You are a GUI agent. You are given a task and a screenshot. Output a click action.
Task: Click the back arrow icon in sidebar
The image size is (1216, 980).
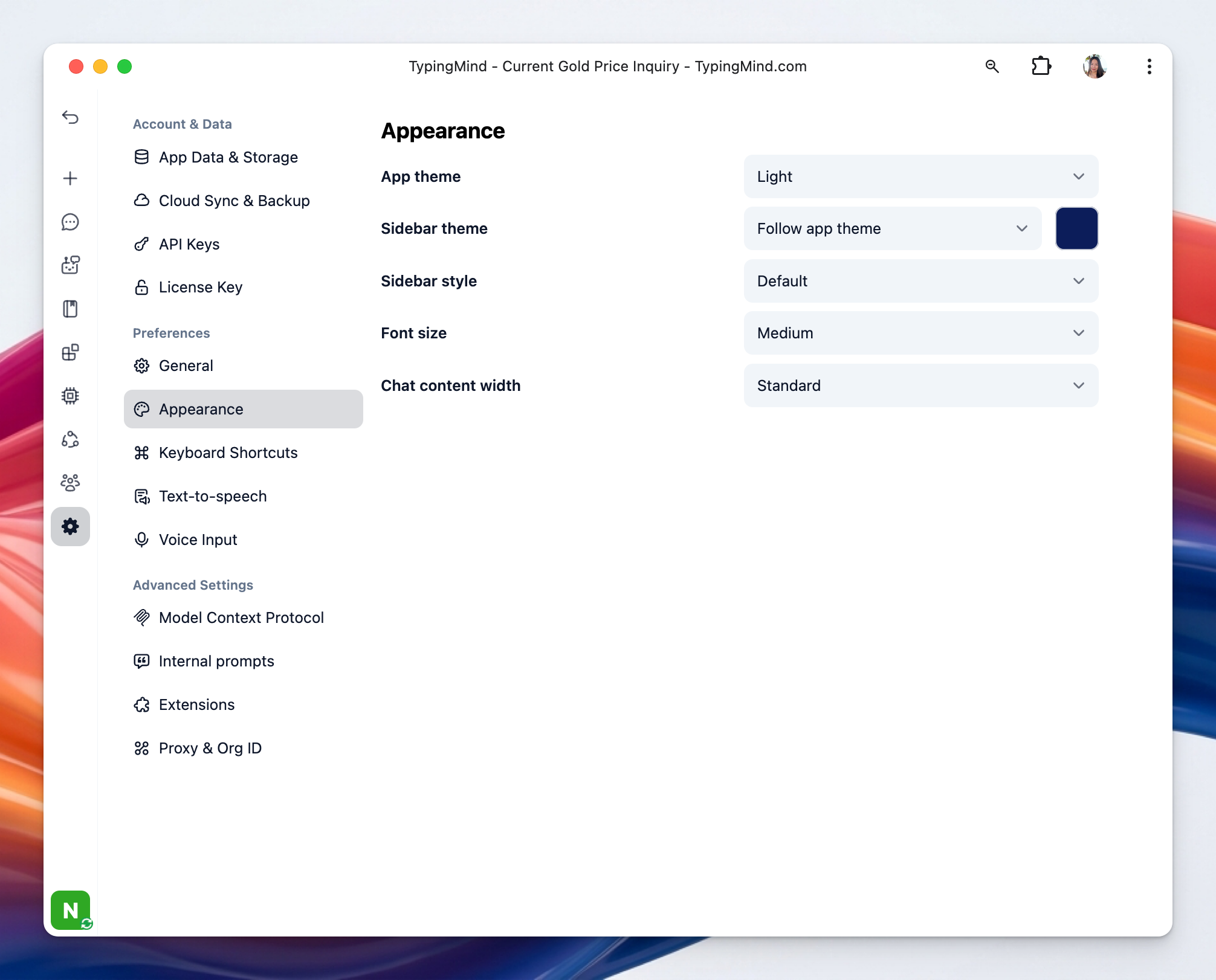click(x=70, y=117)
